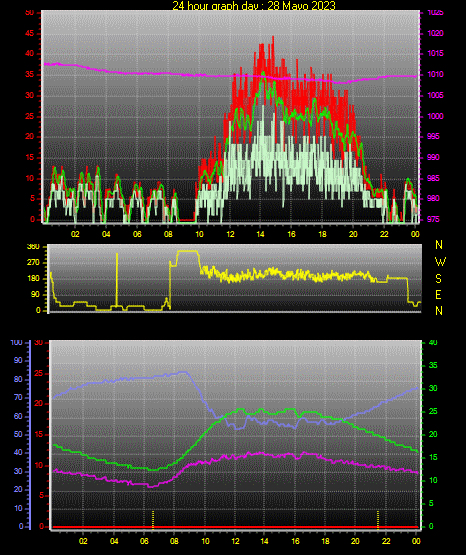
Task: Click the 04 hour label under the temperature graph
Action: 114,541
